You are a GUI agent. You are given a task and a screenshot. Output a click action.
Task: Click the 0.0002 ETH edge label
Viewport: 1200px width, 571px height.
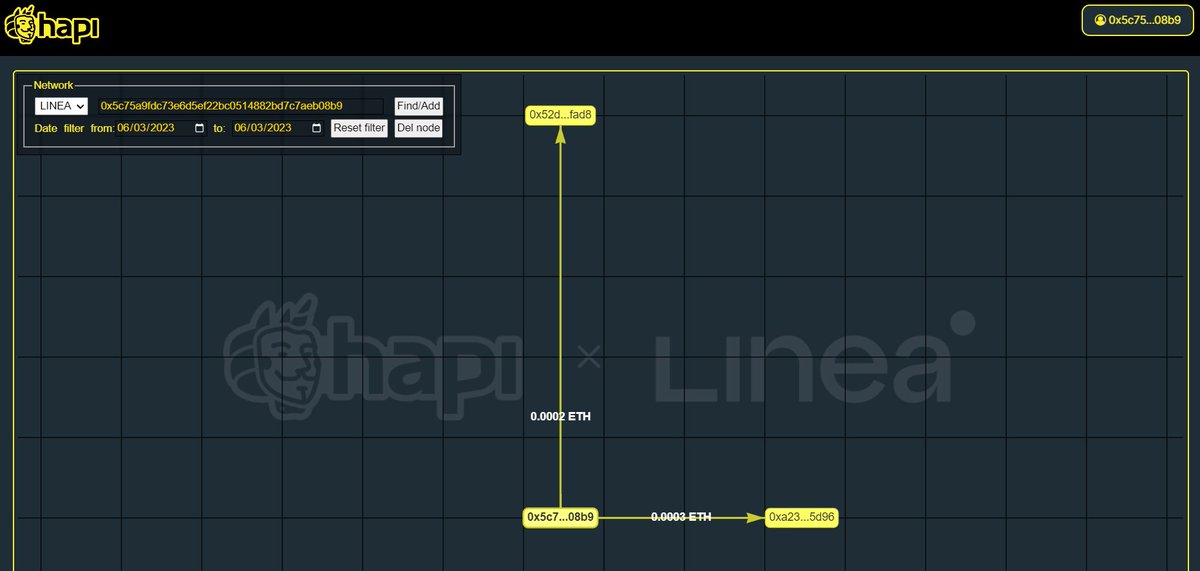tap(561, 416)
